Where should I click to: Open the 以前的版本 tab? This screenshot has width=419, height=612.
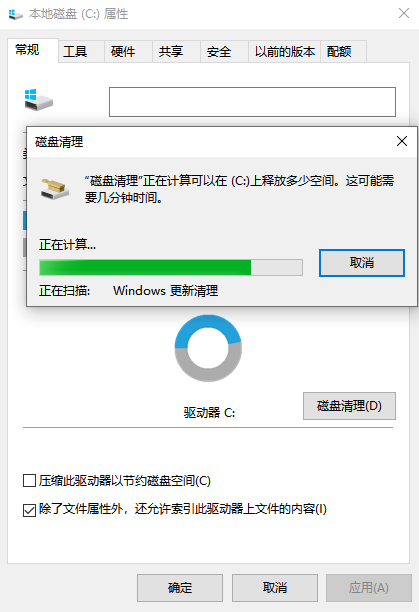click(x=284, y=51)
